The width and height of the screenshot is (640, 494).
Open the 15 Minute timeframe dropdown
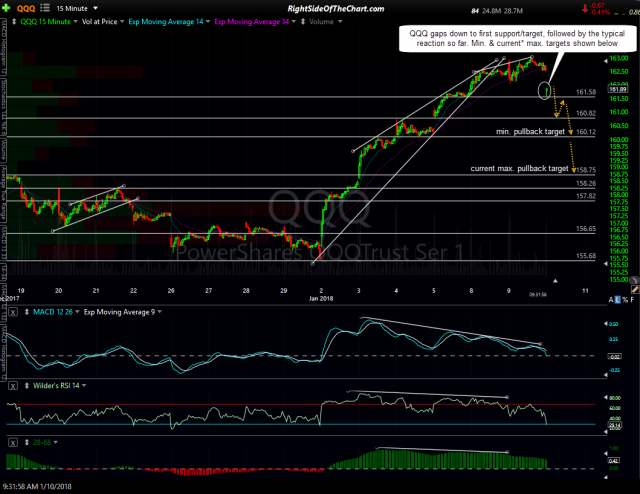77,8
